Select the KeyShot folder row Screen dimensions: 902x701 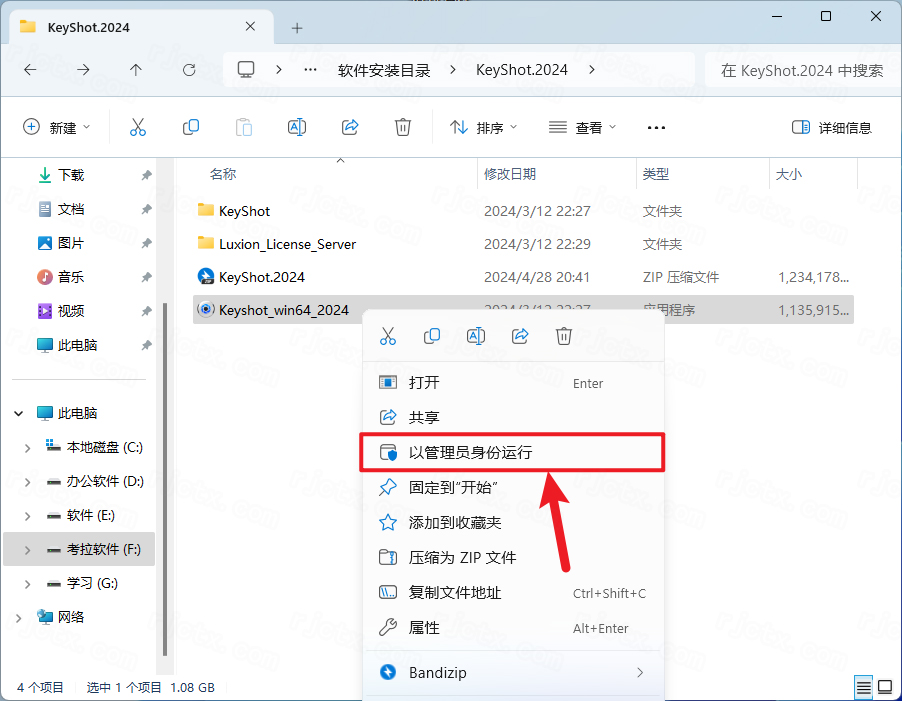click(x=523, y=211)
